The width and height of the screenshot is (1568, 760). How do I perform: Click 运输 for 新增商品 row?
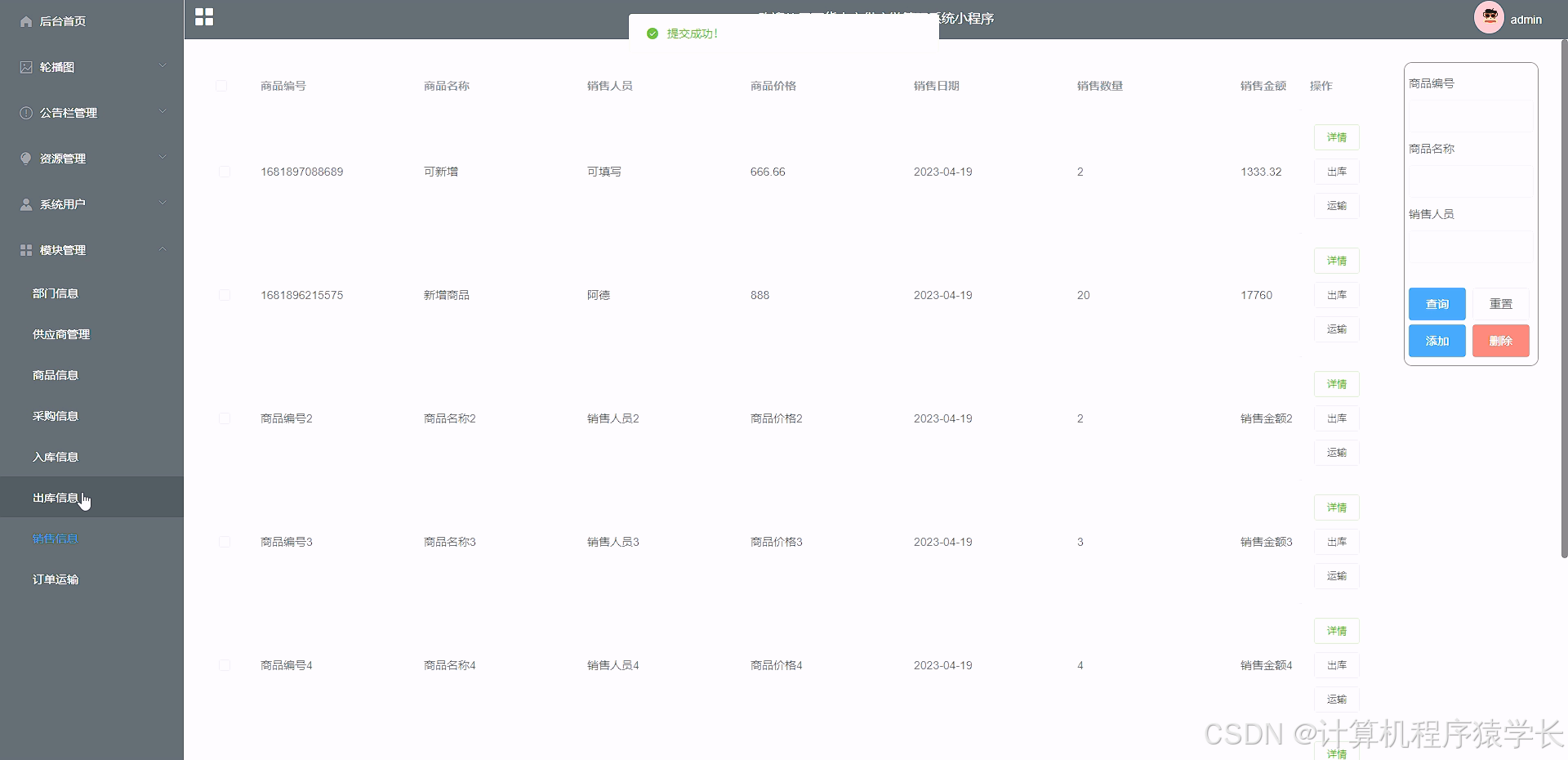click(x=1336, y=329)
